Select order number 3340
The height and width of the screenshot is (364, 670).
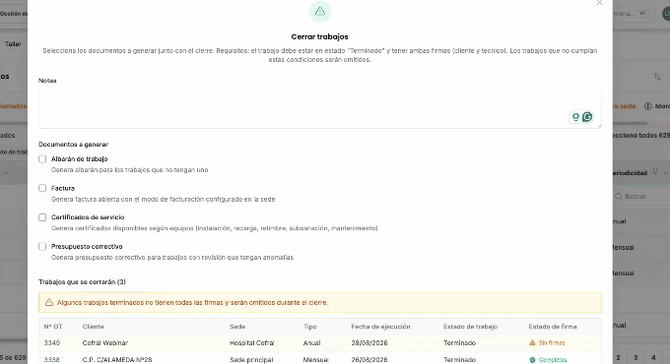(x=52, y=343)
